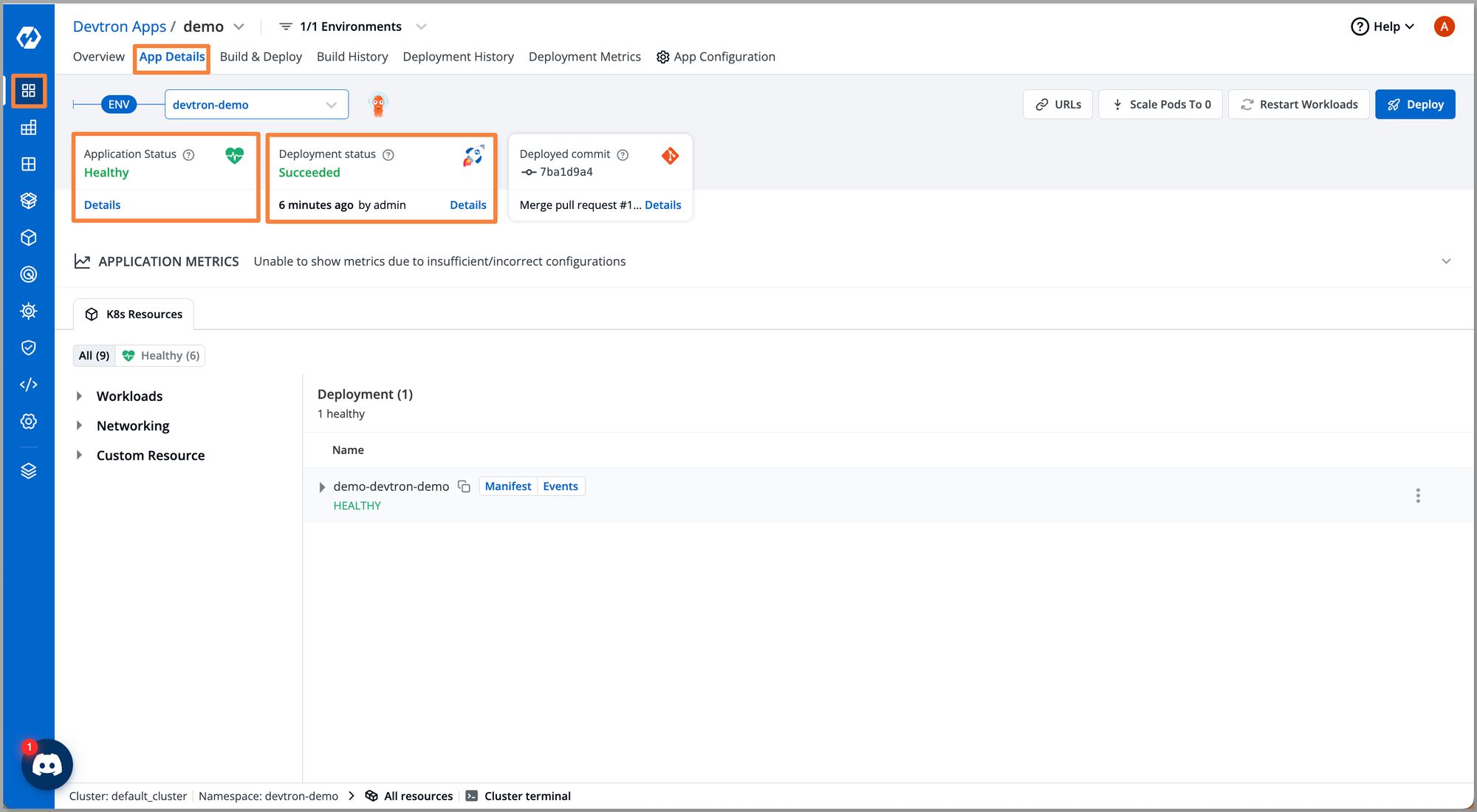Click Application Status help question icon

[x=188, y=155]
